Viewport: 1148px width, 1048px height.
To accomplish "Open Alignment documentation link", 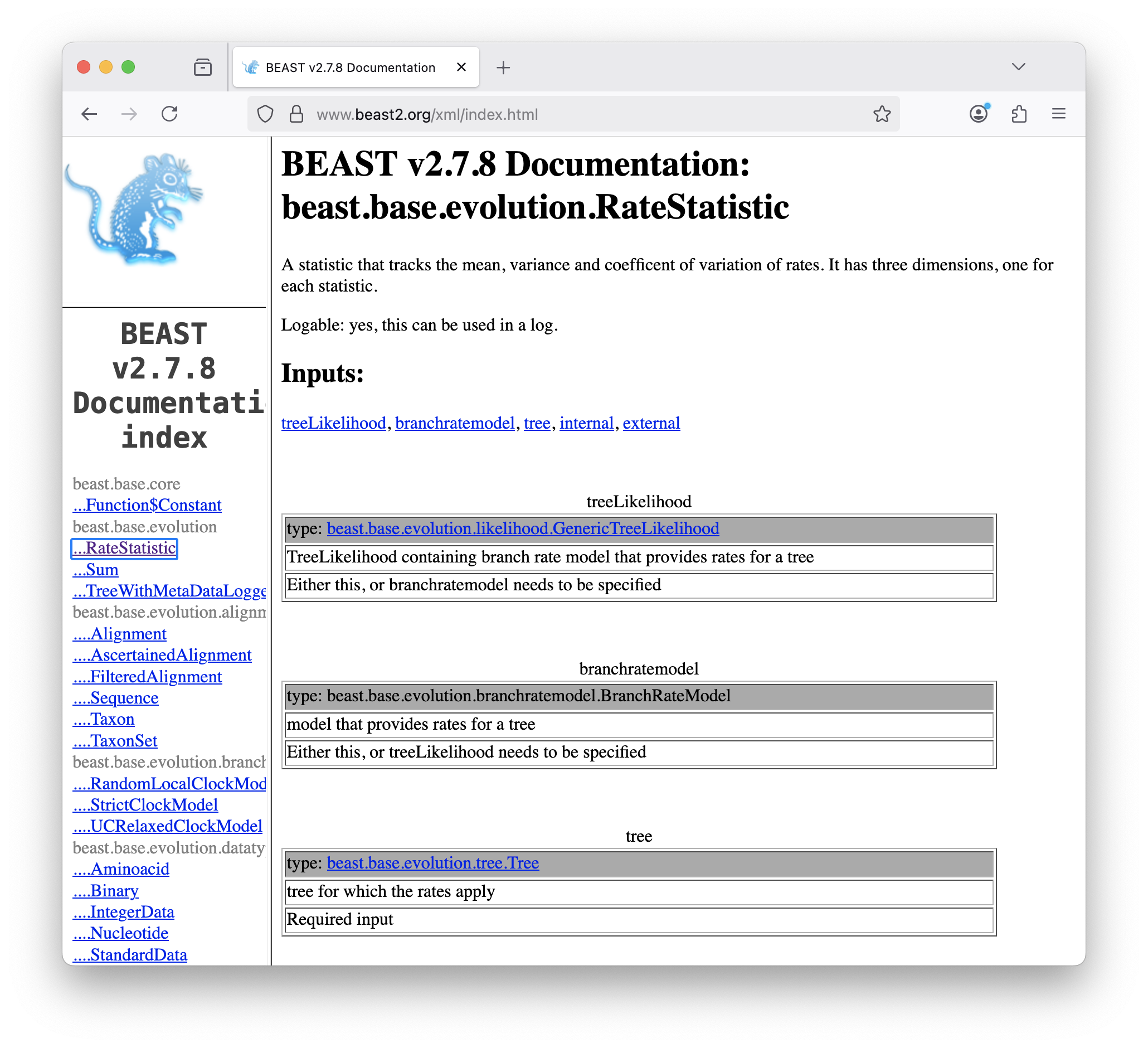I will click(120, 634).
